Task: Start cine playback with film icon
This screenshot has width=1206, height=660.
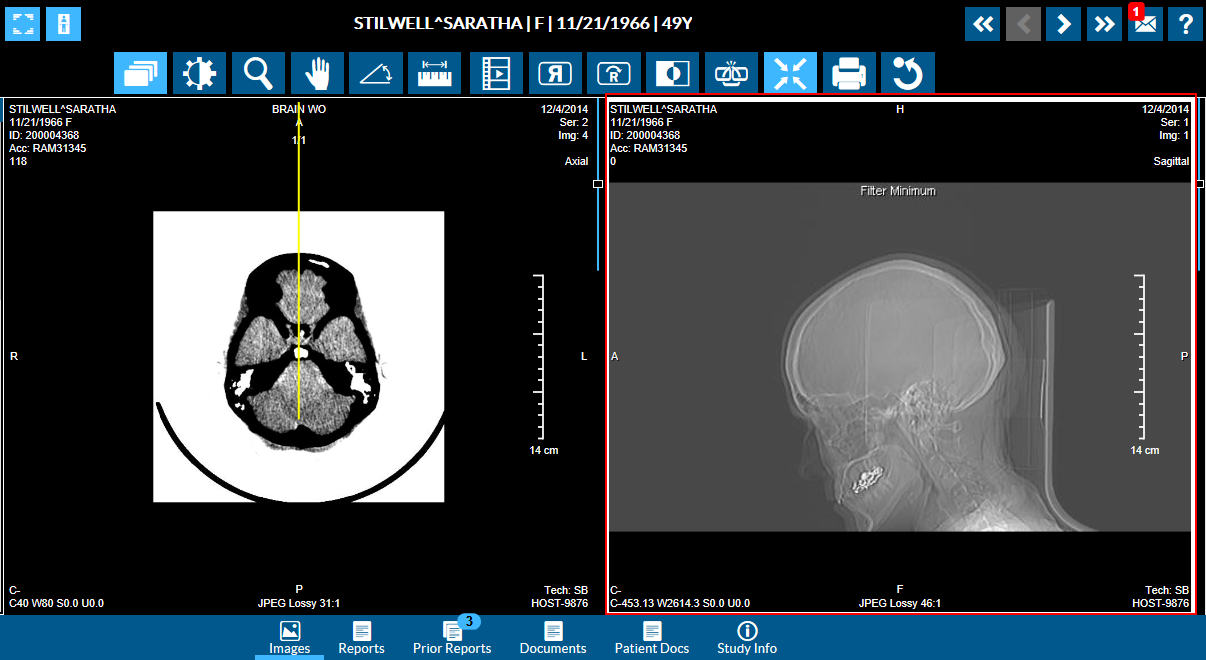Action: (496, 73)
